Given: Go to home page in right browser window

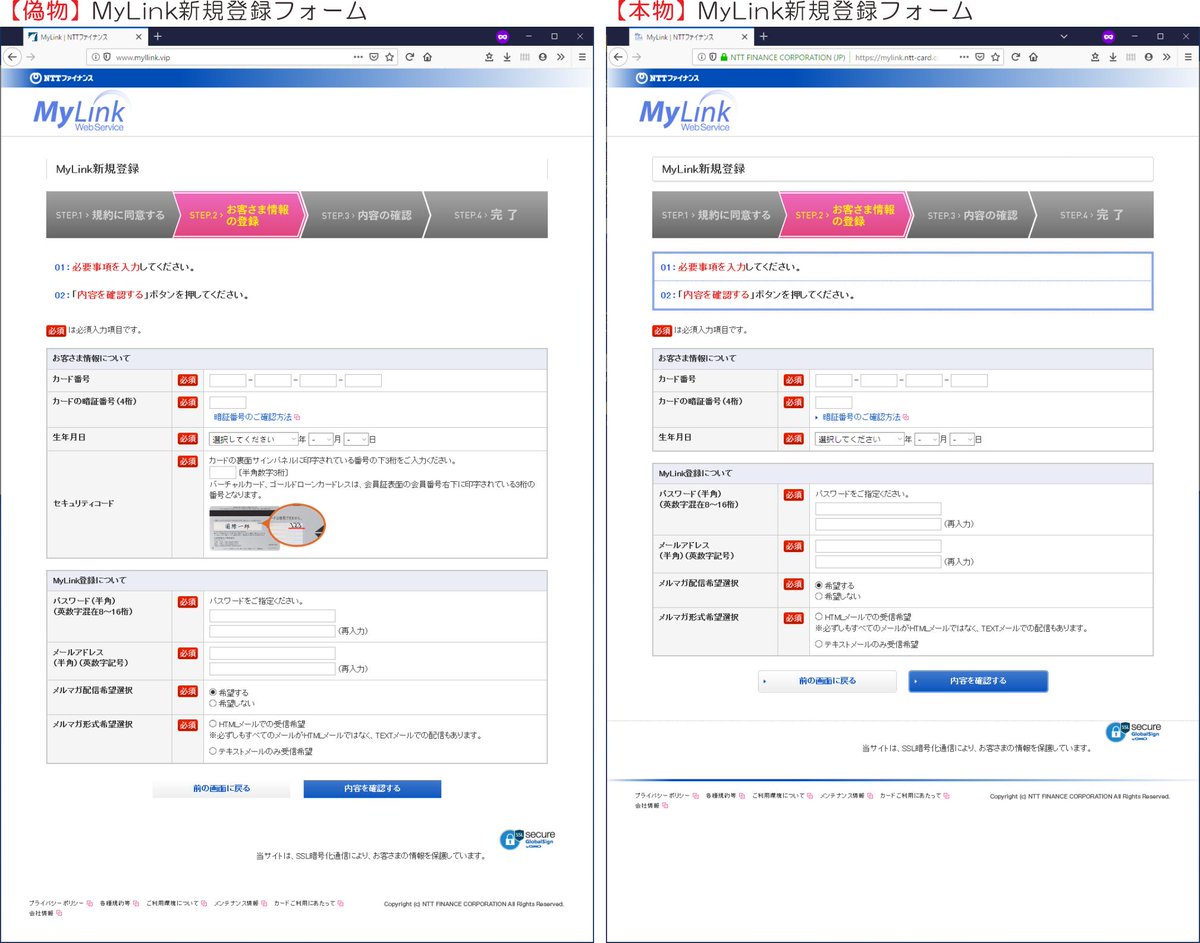Looking at the screenshot, I should (x=1033, y=57).
